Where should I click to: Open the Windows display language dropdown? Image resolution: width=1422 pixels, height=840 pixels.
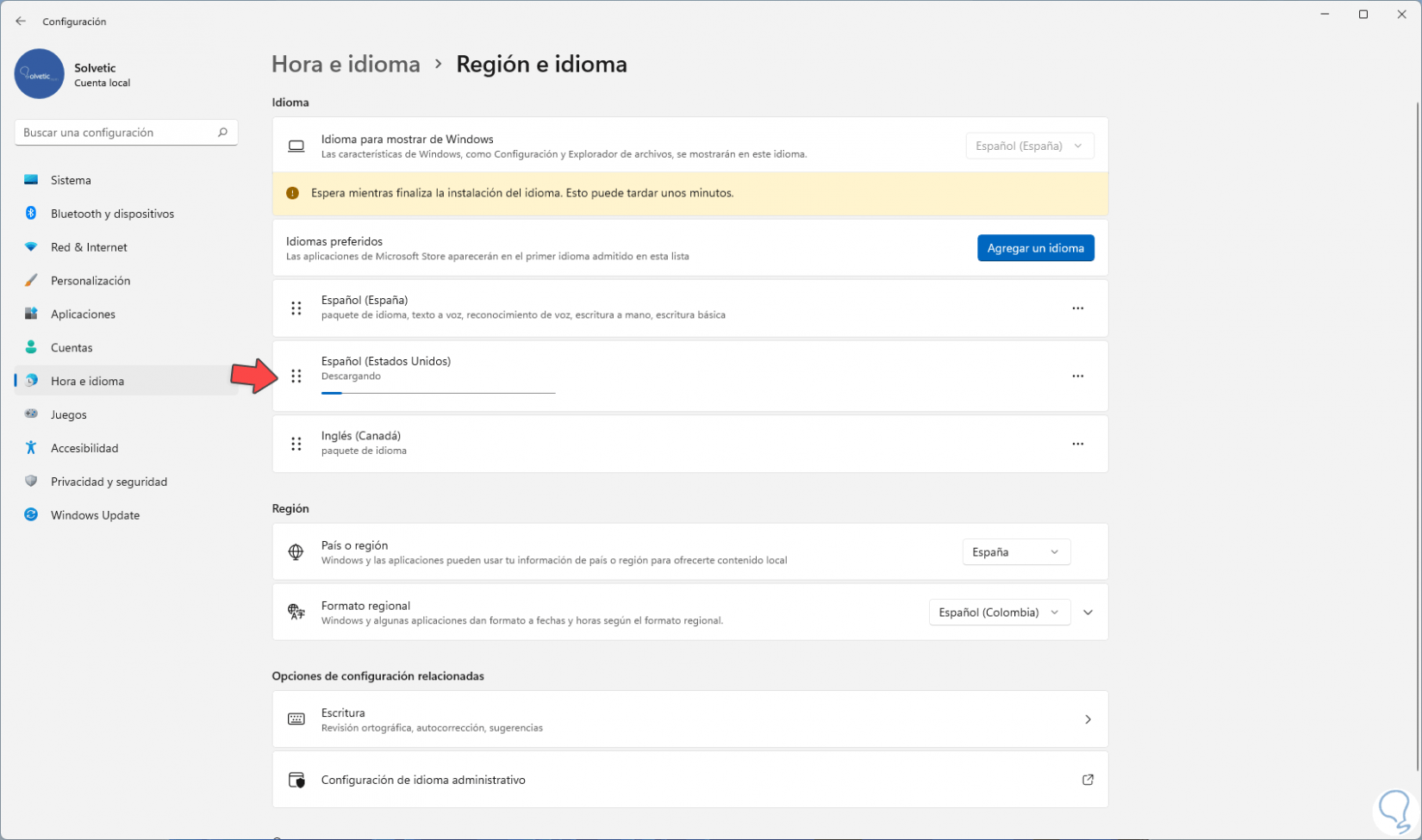click(1029, 146)
